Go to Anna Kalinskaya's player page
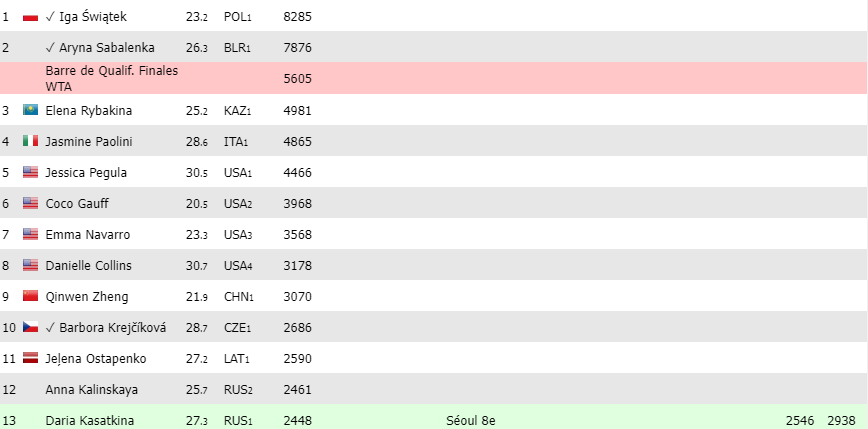 [x=92, y=390]
